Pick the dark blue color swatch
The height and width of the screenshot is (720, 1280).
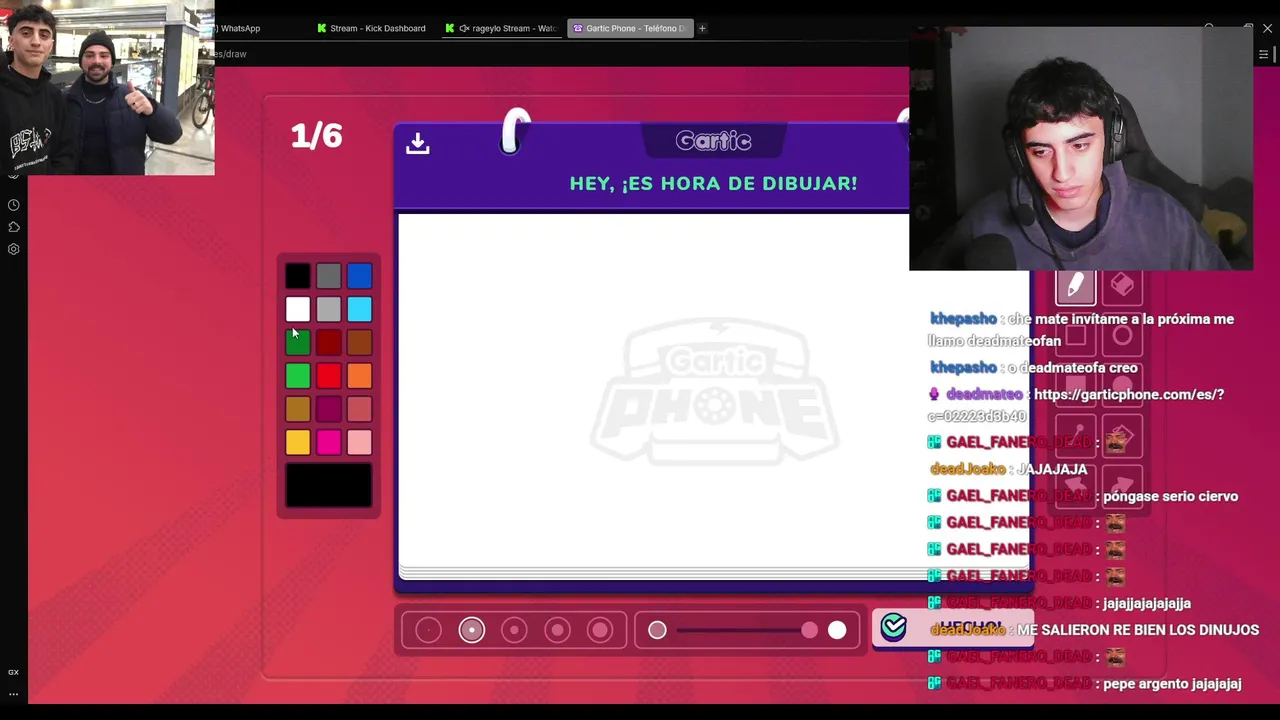tap(360, 276)
